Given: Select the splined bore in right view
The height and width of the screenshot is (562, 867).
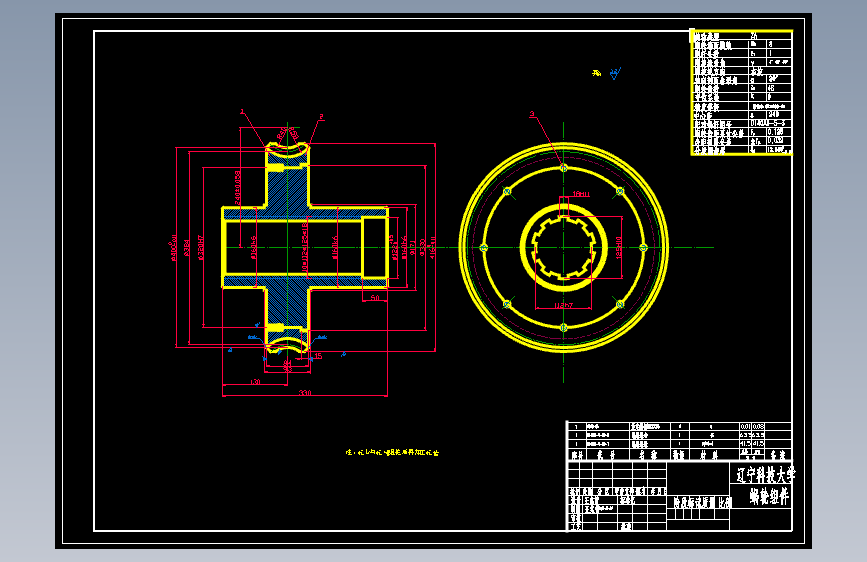Looking at the screenshot, I should click(563, 247).
